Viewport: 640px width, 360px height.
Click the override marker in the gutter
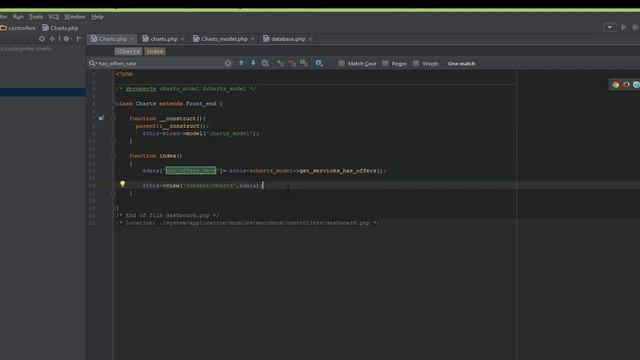101,118
